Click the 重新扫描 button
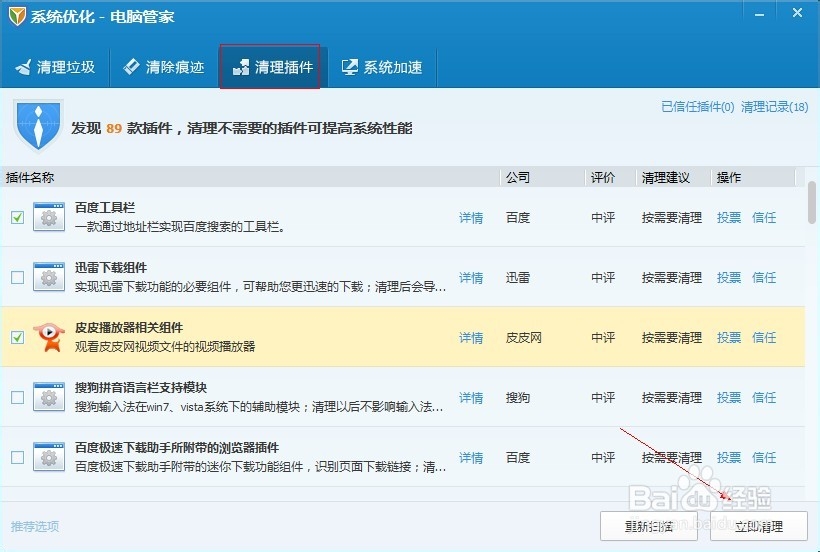Viewport: 820px width, 552px height. point(648,526)
